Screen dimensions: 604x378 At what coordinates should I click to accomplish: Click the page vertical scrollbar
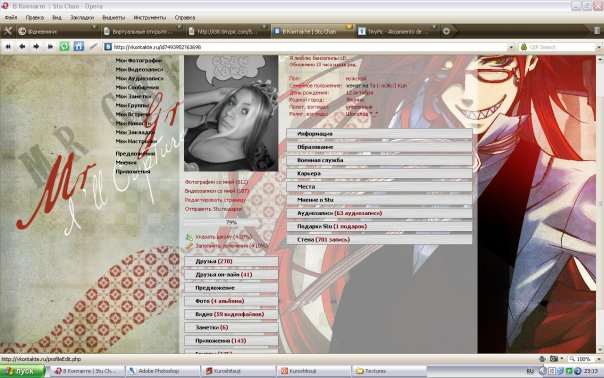[600, 204]
